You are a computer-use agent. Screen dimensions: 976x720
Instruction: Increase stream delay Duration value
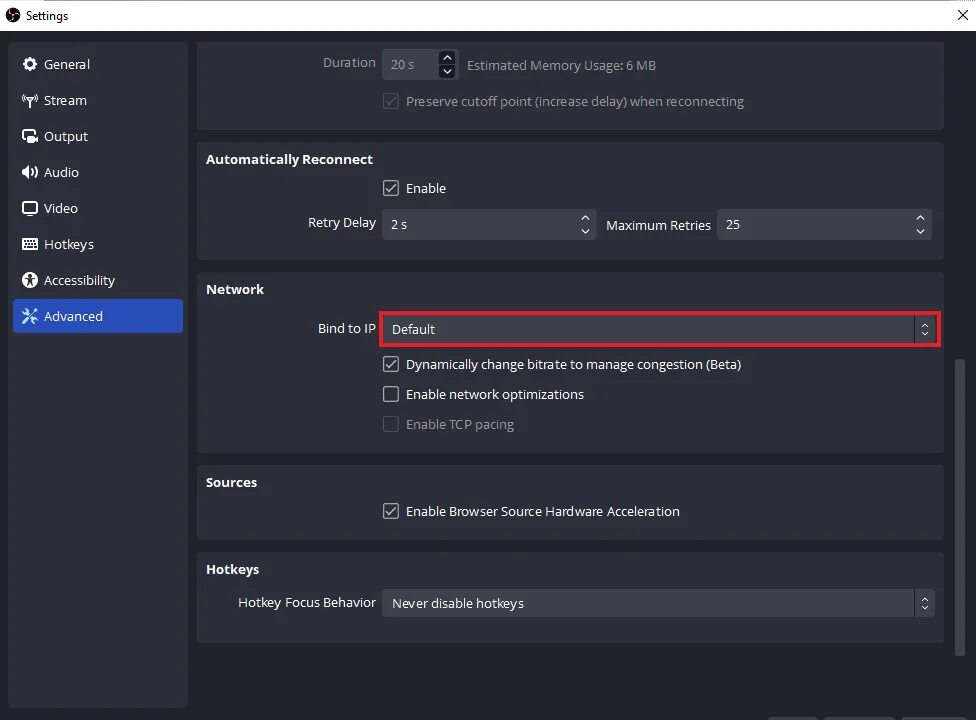coord(447,57)
